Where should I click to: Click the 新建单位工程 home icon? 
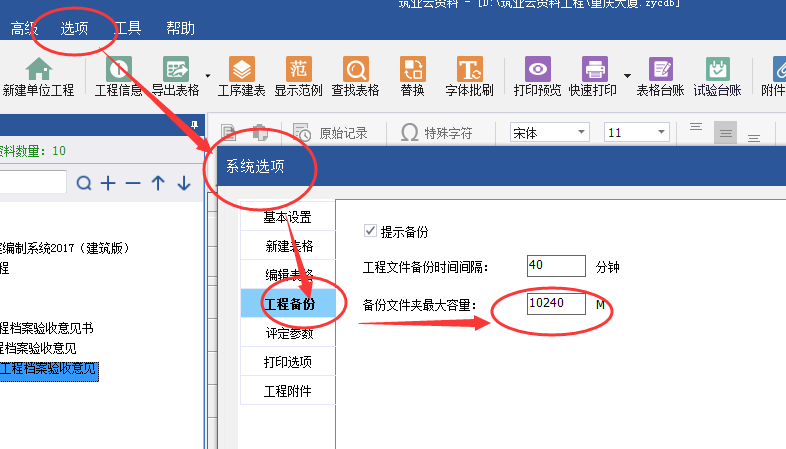click(38, 70)
